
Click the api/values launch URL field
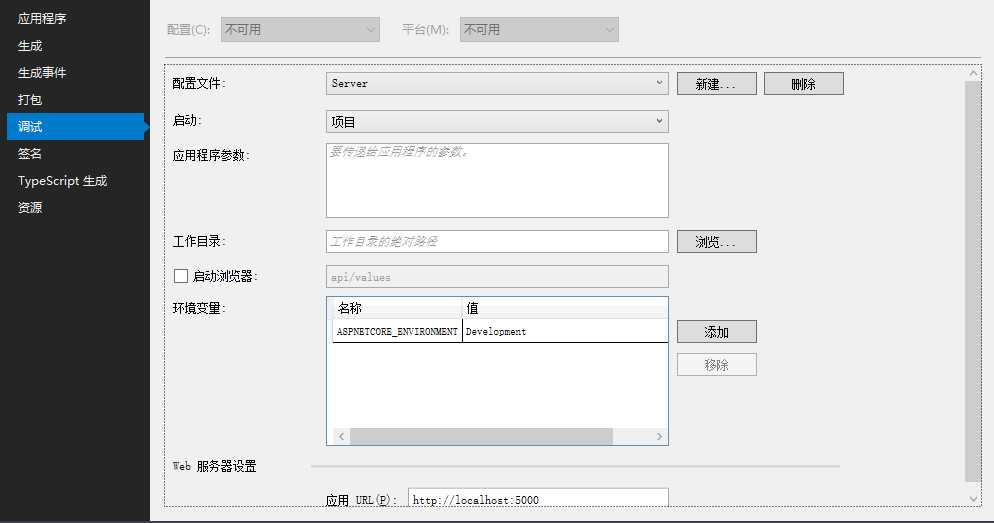(497, 277)
